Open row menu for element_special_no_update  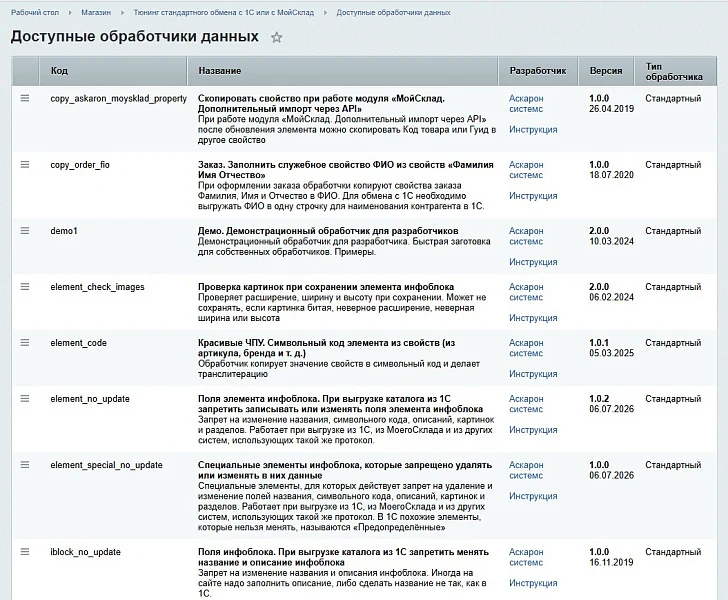click(25, 464)
